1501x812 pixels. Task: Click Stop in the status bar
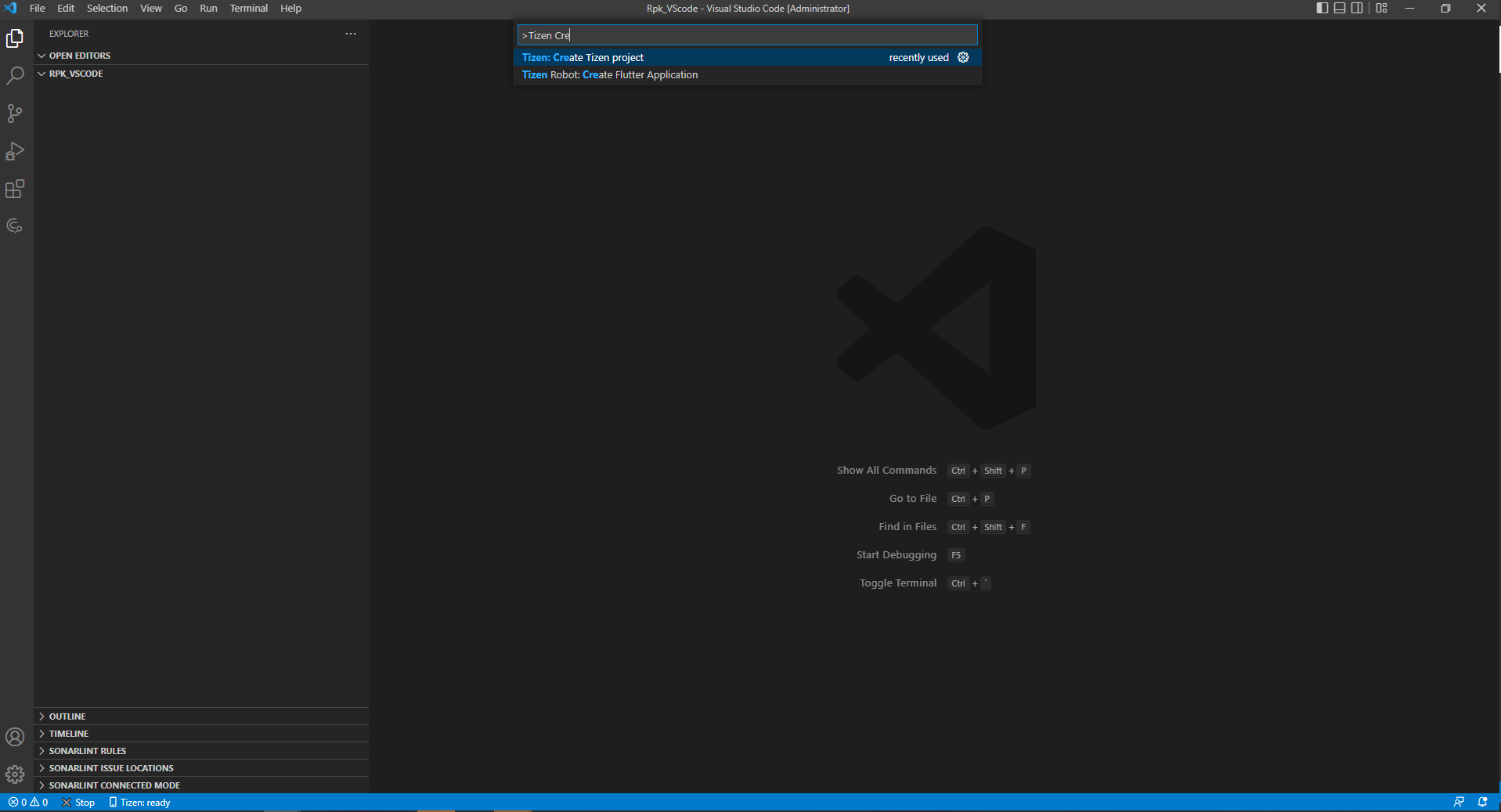click(78, 802)
